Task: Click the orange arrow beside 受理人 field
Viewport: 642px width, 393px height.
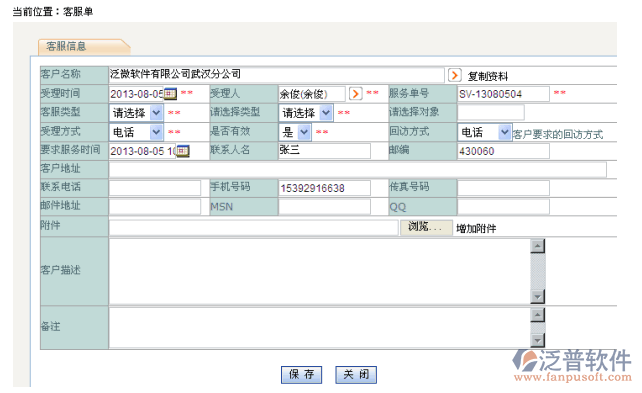Action: coord(356,94)
